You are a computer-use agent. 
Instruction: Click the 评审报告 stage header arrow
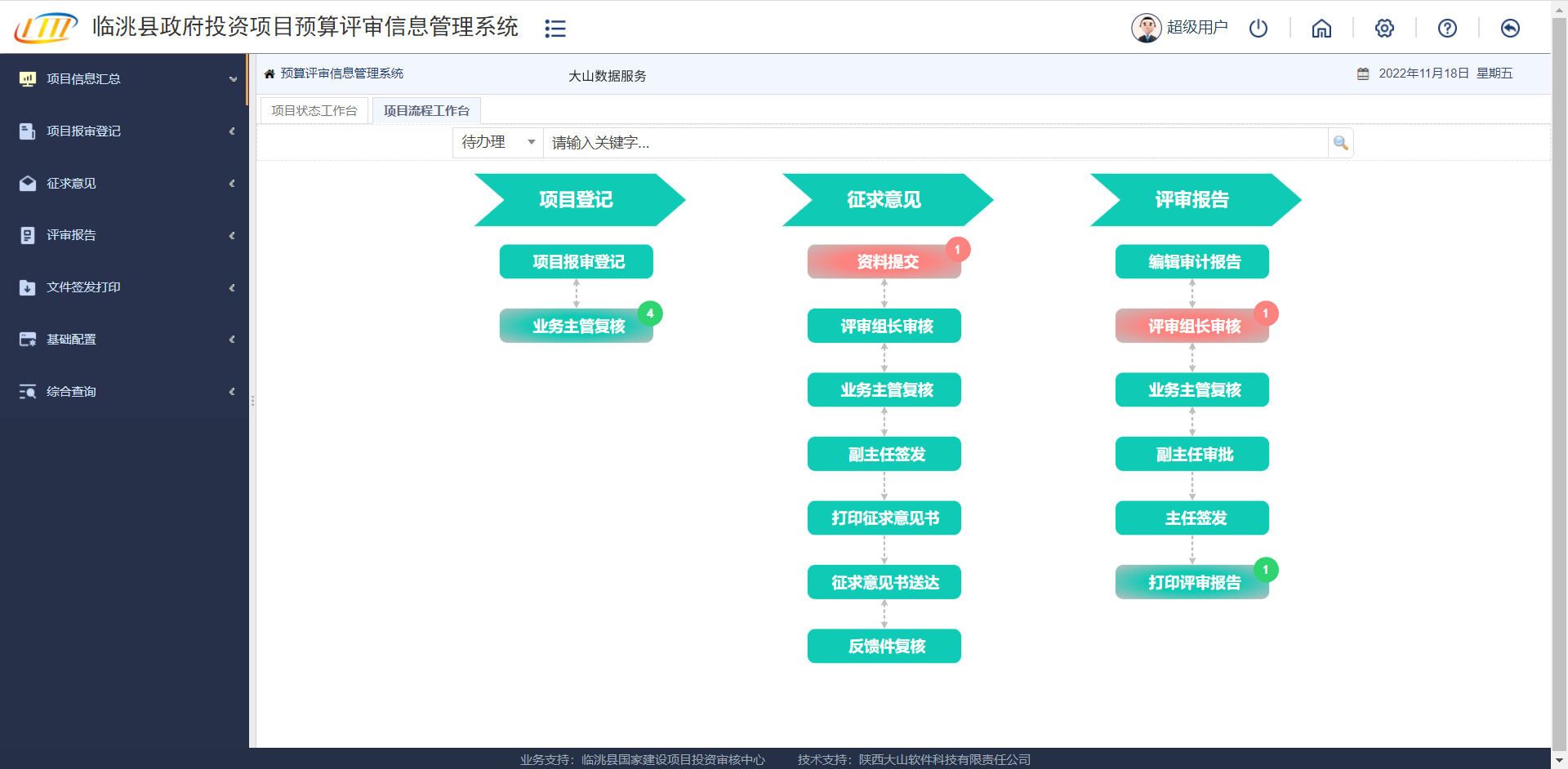(x=1196, y=200)
